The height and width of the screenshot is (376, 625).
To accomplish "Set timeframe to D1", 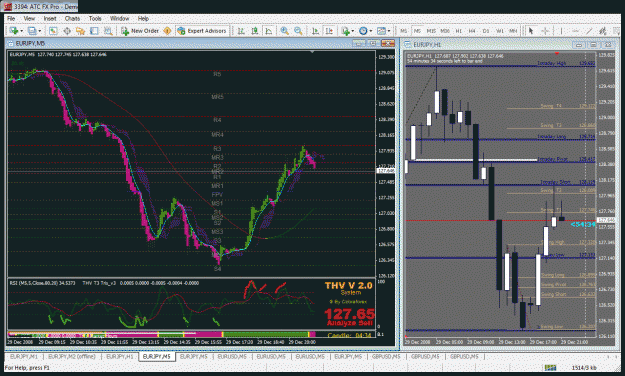I will [486, 31].
